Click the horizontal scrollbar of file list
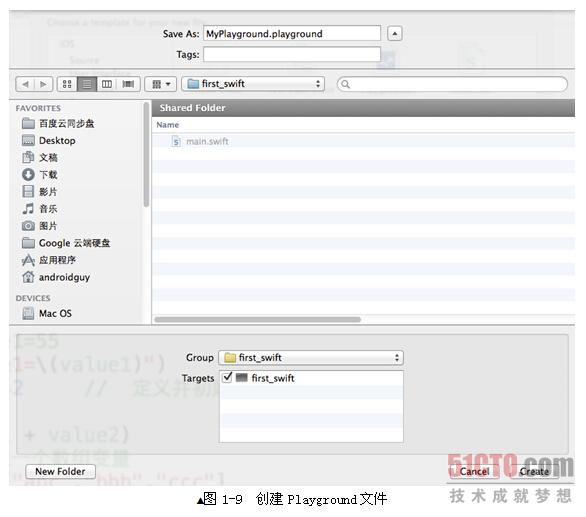Screen dimensions: 586x517 pyautogui.click(x=258, y=319)
